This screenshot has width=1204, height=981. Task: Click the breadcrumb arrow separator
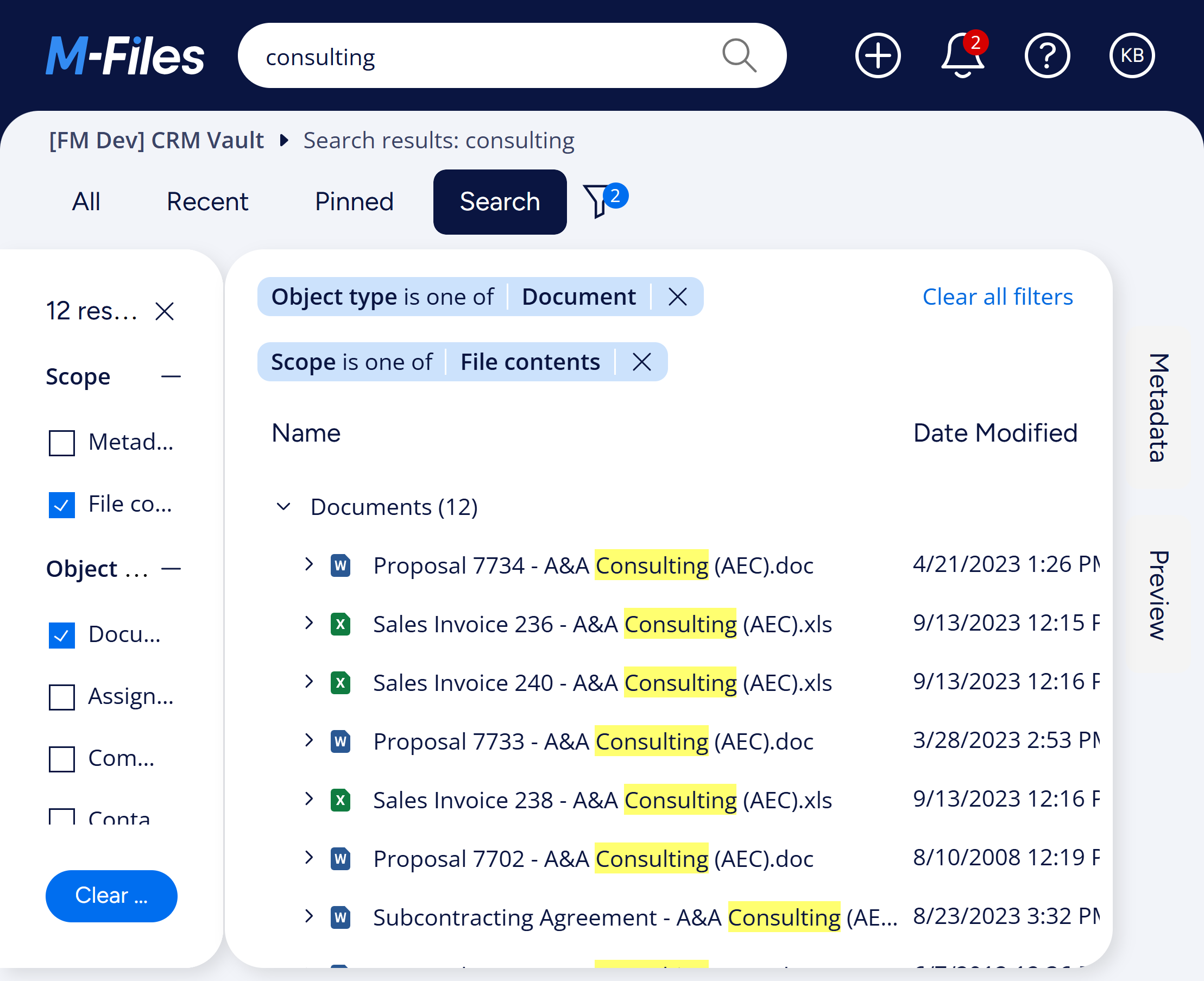[x=284, y=140]
